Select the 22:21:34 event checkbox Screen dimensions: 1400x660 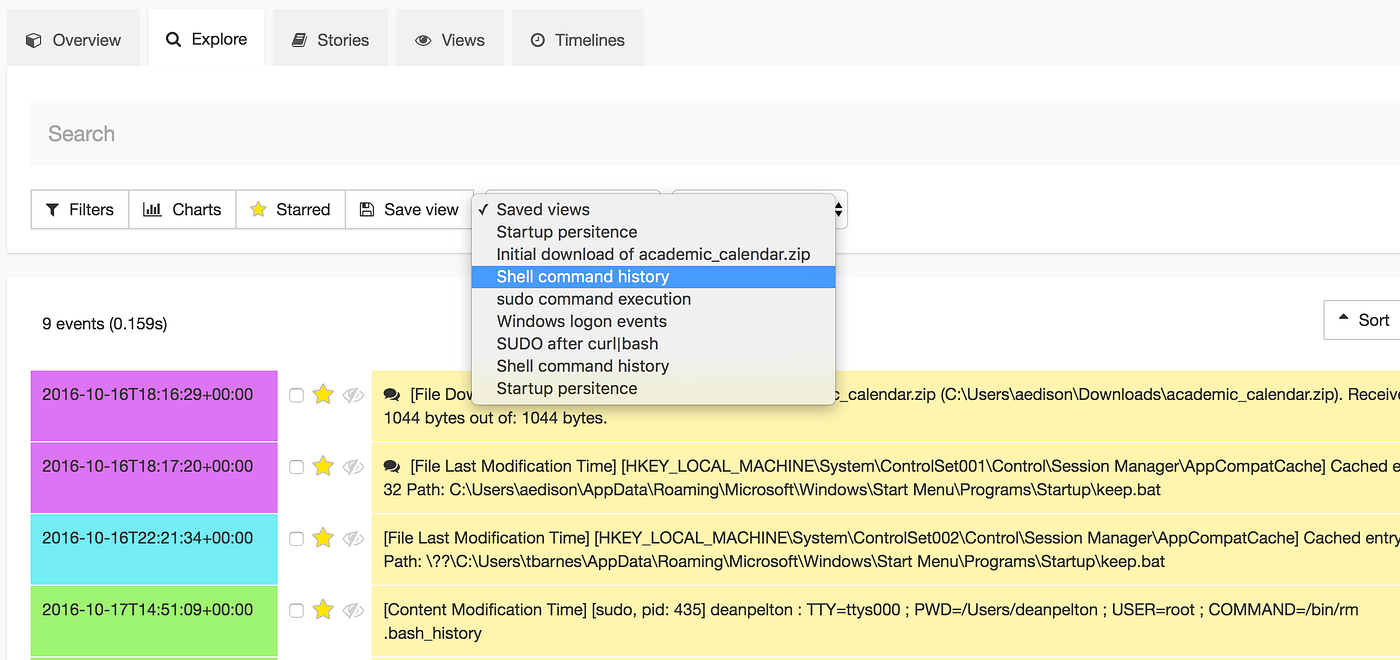click(x=296, y=538)
